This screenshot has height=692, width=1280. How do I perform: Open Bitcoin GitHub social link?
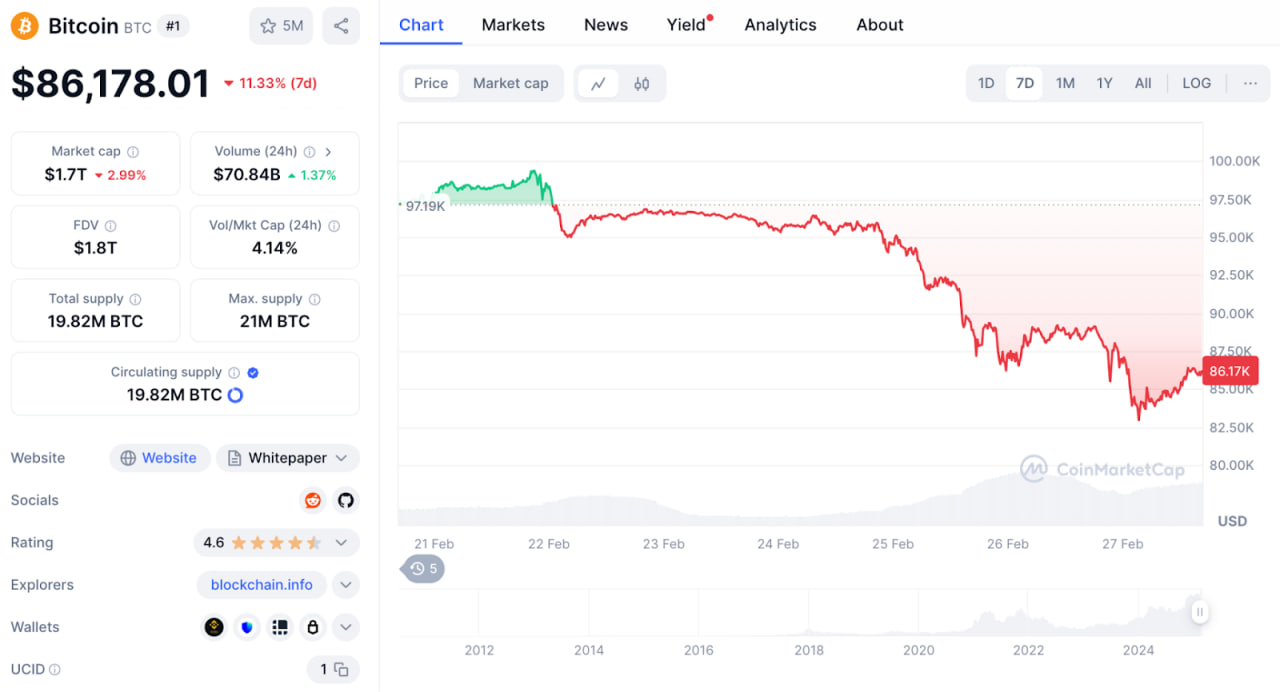click(345, 500)
